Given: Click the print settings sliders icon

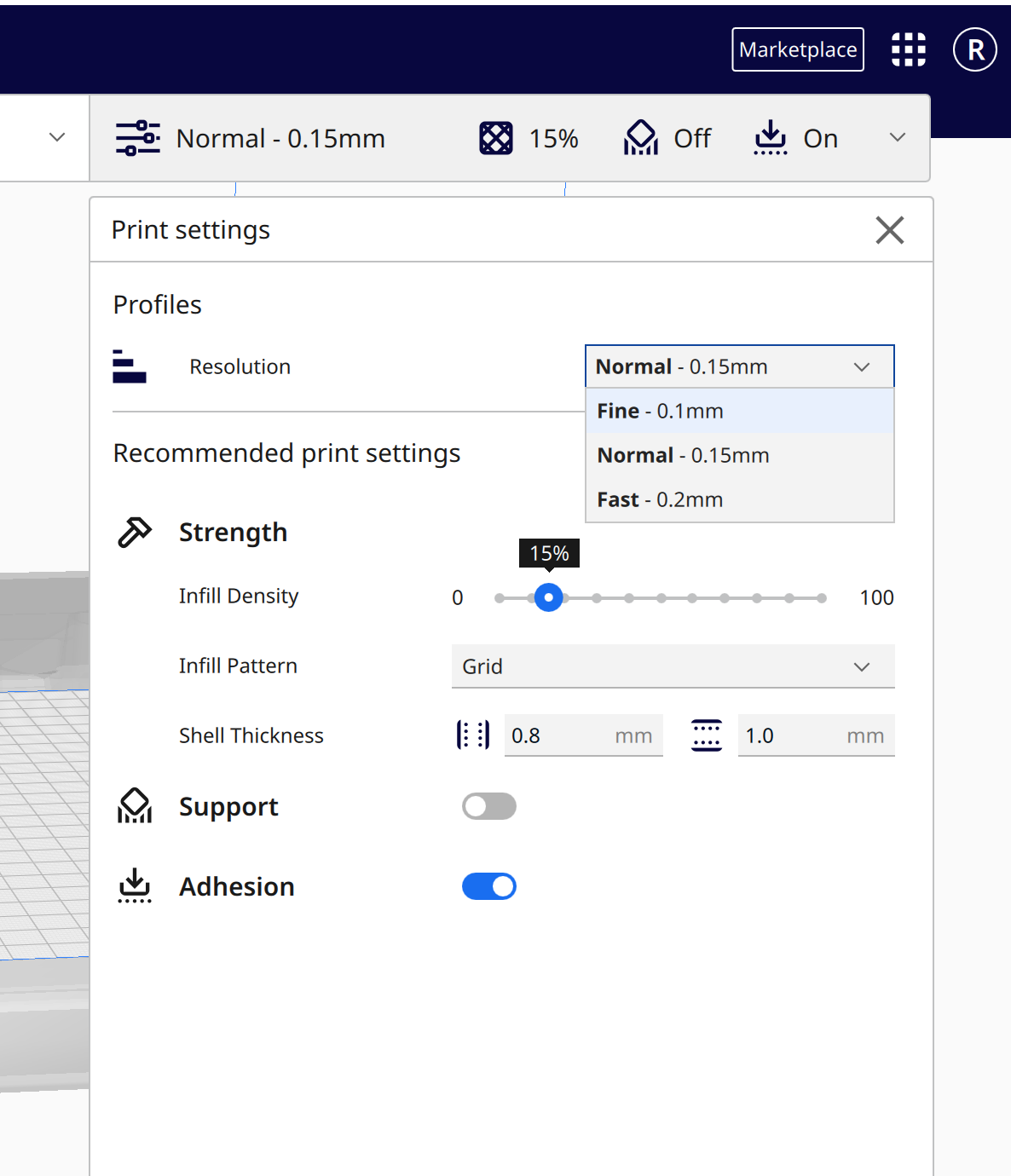Looking at the screenshot, I should coord(137,138).
